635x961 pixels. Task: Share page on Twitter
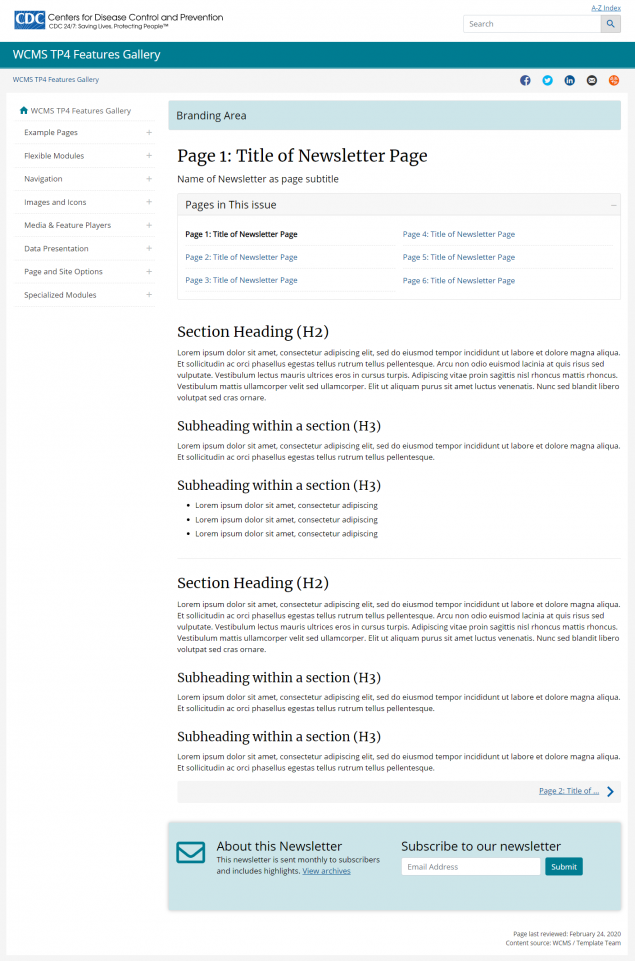pyautogui.click(x=547, y=80)
